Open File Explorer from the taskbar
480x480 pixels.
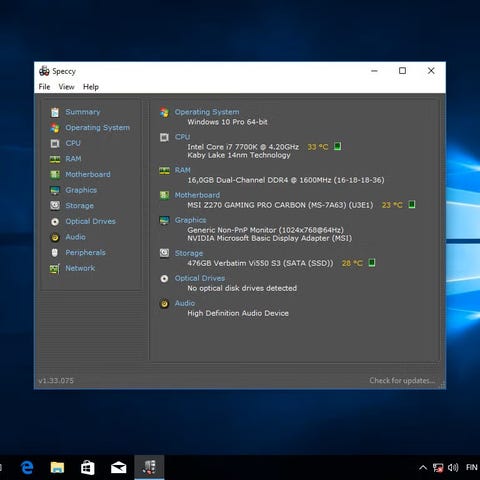click(x=57, y=468)
